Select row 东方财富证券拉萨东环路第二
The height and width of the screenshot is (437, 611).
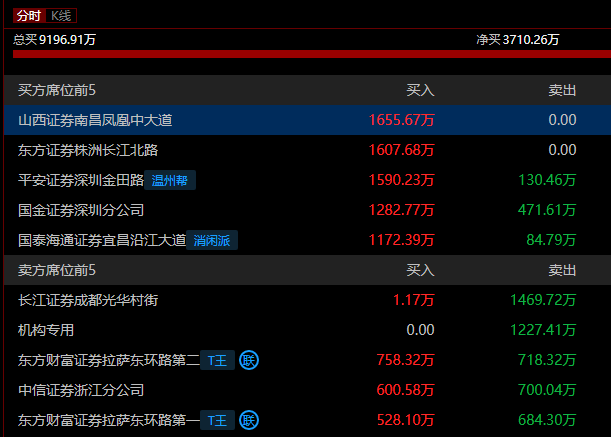307,360
